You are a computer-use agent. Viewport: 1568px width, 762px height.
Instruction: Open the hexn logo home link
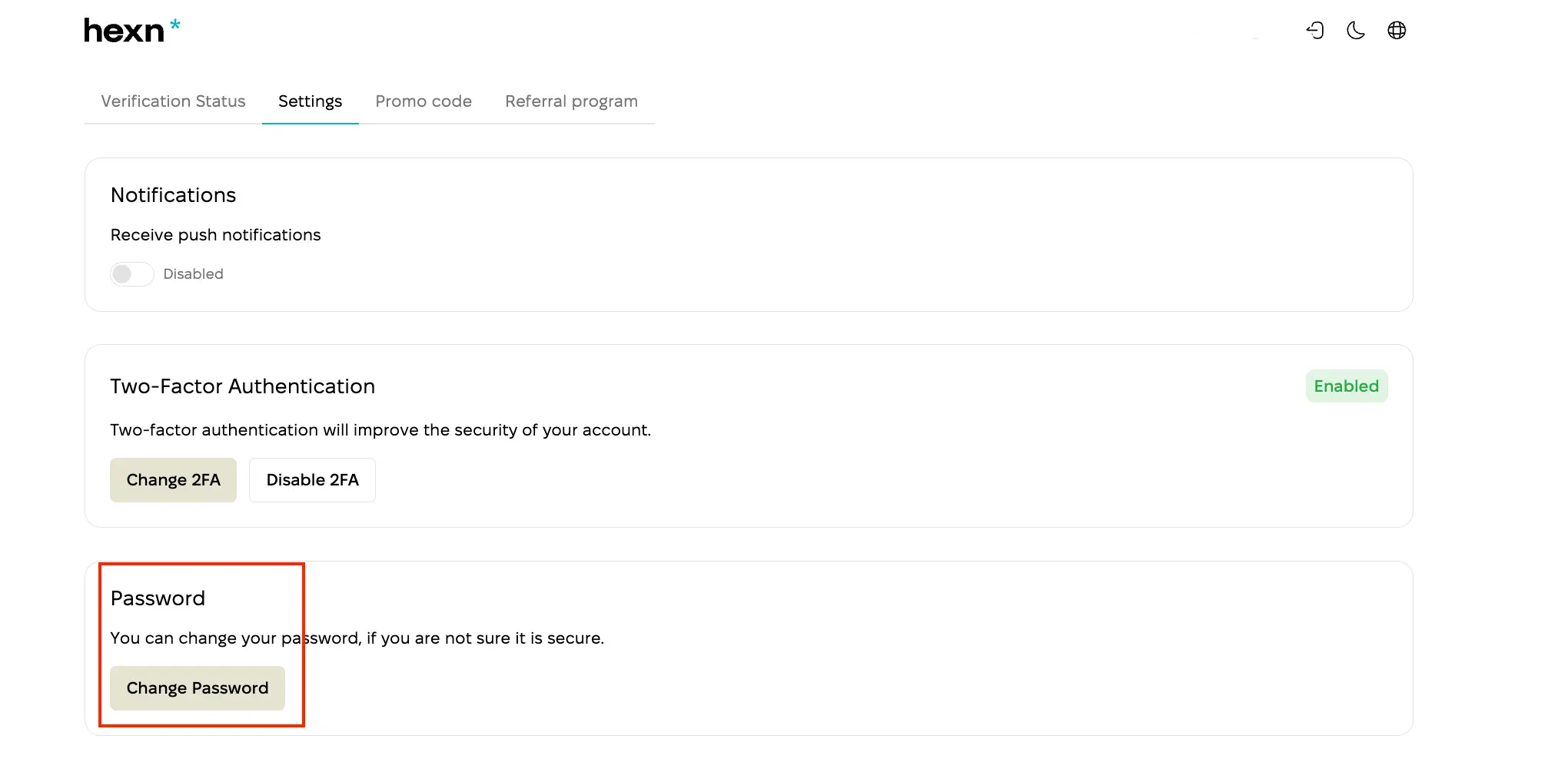pyautogui.click(x=132, y=31)
